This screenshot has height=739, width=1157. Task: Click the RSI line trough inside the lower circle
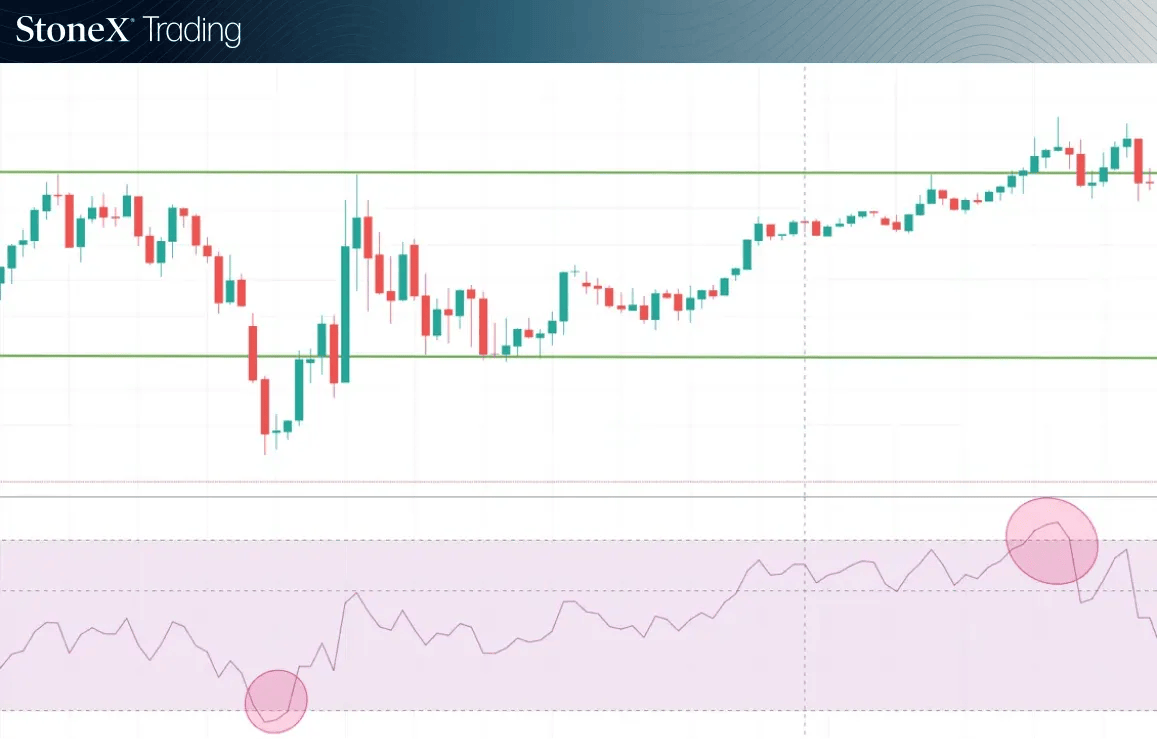(266, 720)
